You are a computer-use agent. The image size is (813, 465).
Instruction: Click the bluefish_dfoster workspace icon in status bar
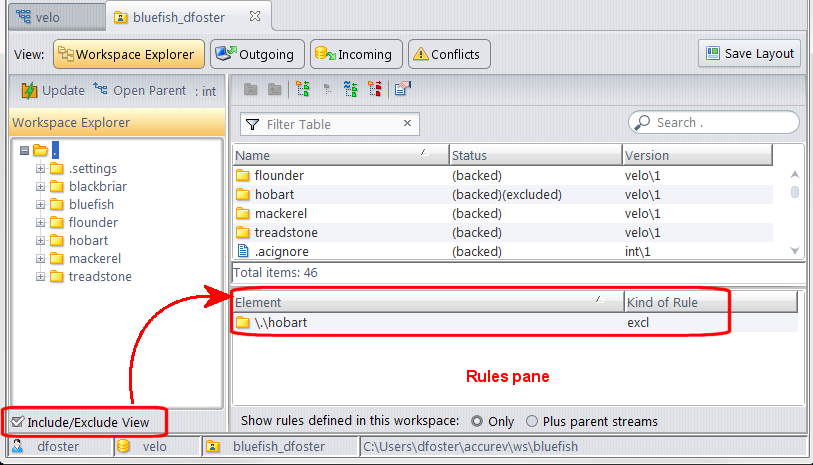(x=213, y=446)
